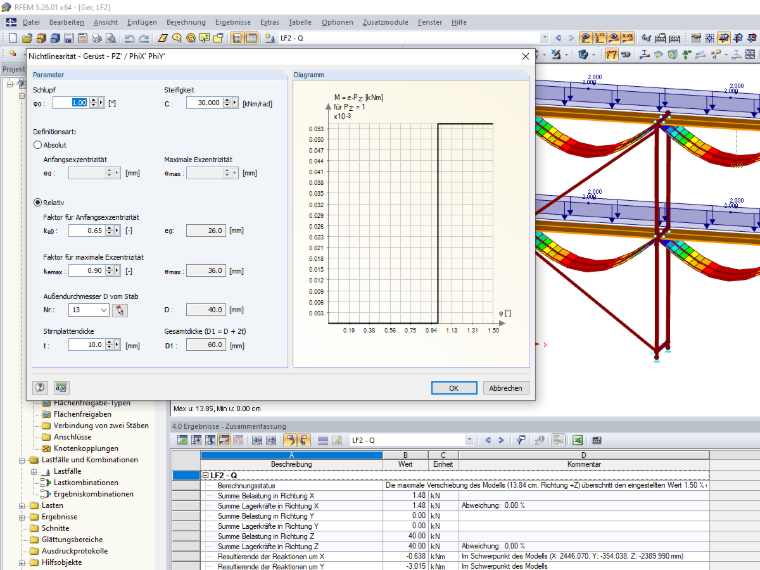Open the Datei menu

[31, 22]
